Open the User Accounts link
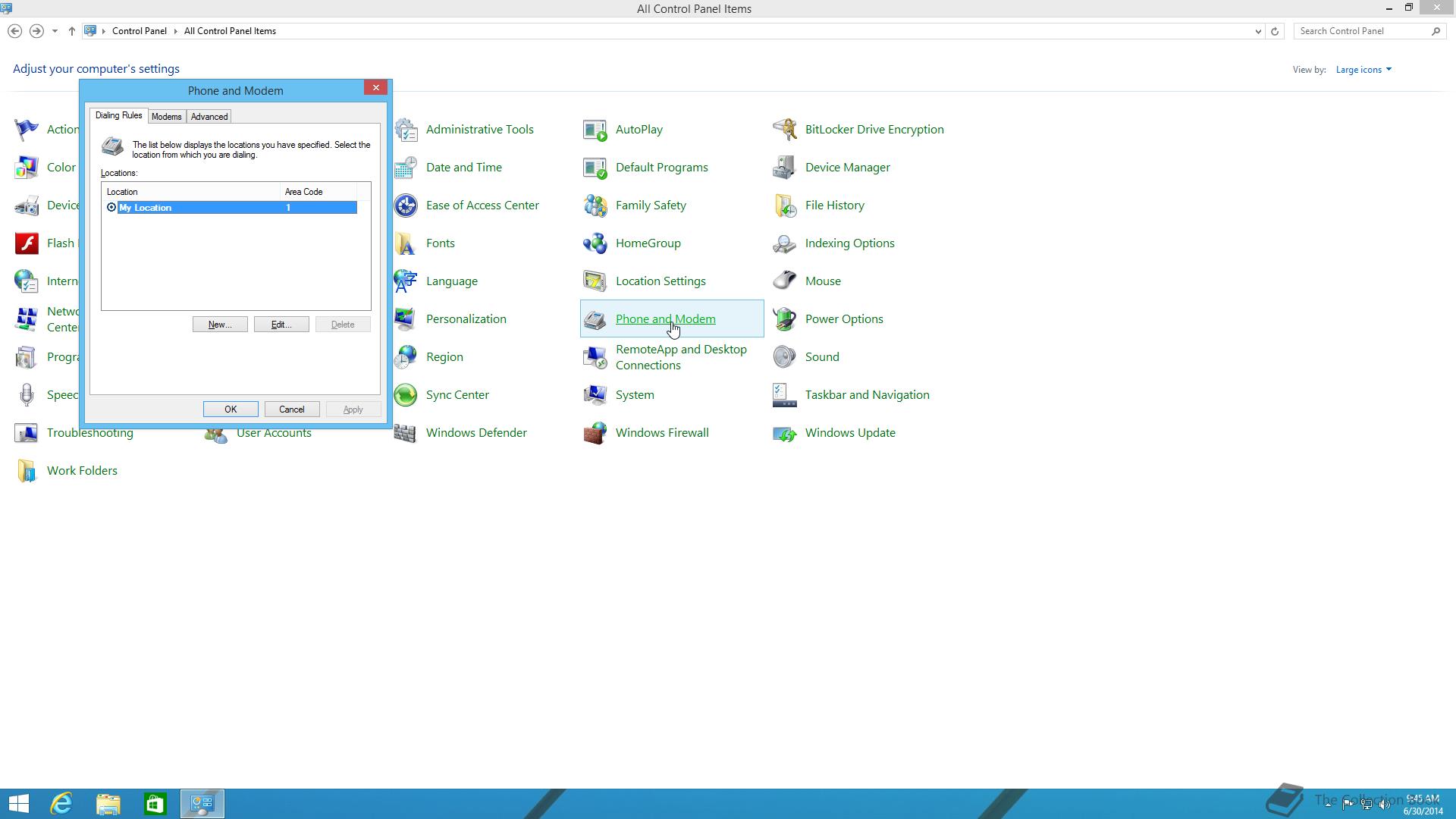 (x=274, y=433)
